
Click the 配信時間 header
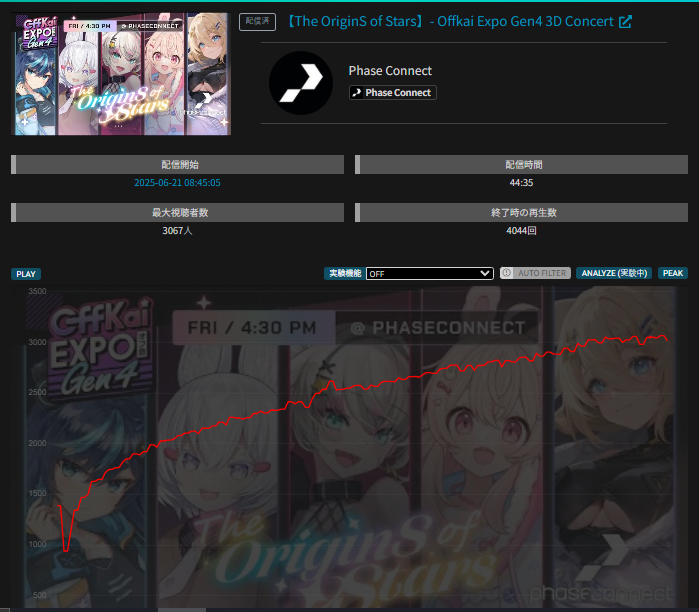521,164
